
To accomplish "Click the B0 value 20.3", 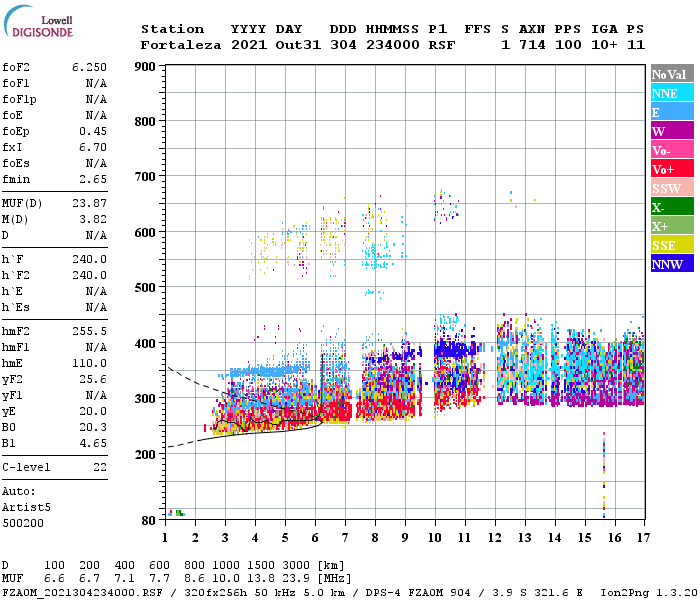I will pos(93,427).
